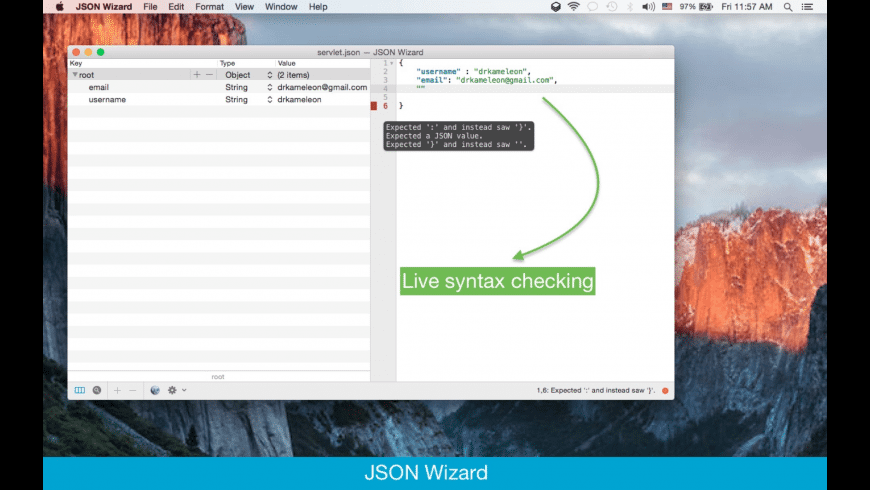870x490 pixels.
Task: Click the orange error status indicator dot
Action: pos(665,390)
